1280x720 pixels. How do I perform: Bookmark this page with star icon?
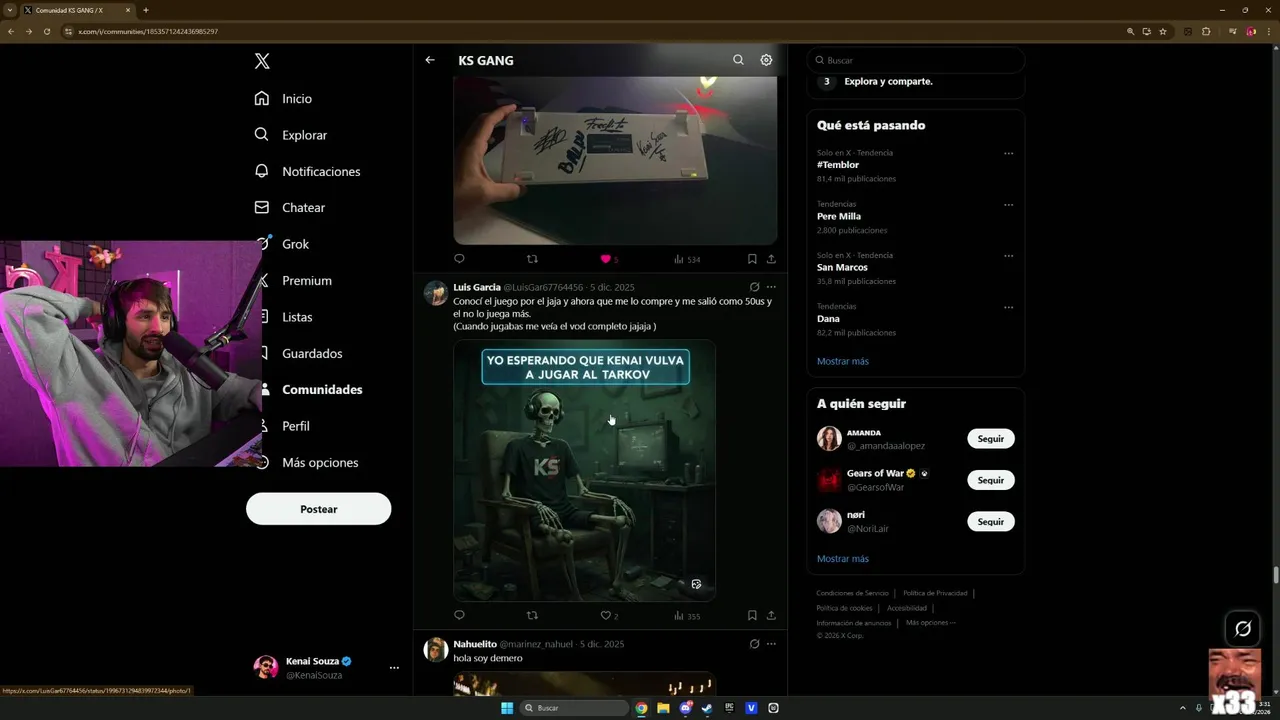tap(1163, 31)
